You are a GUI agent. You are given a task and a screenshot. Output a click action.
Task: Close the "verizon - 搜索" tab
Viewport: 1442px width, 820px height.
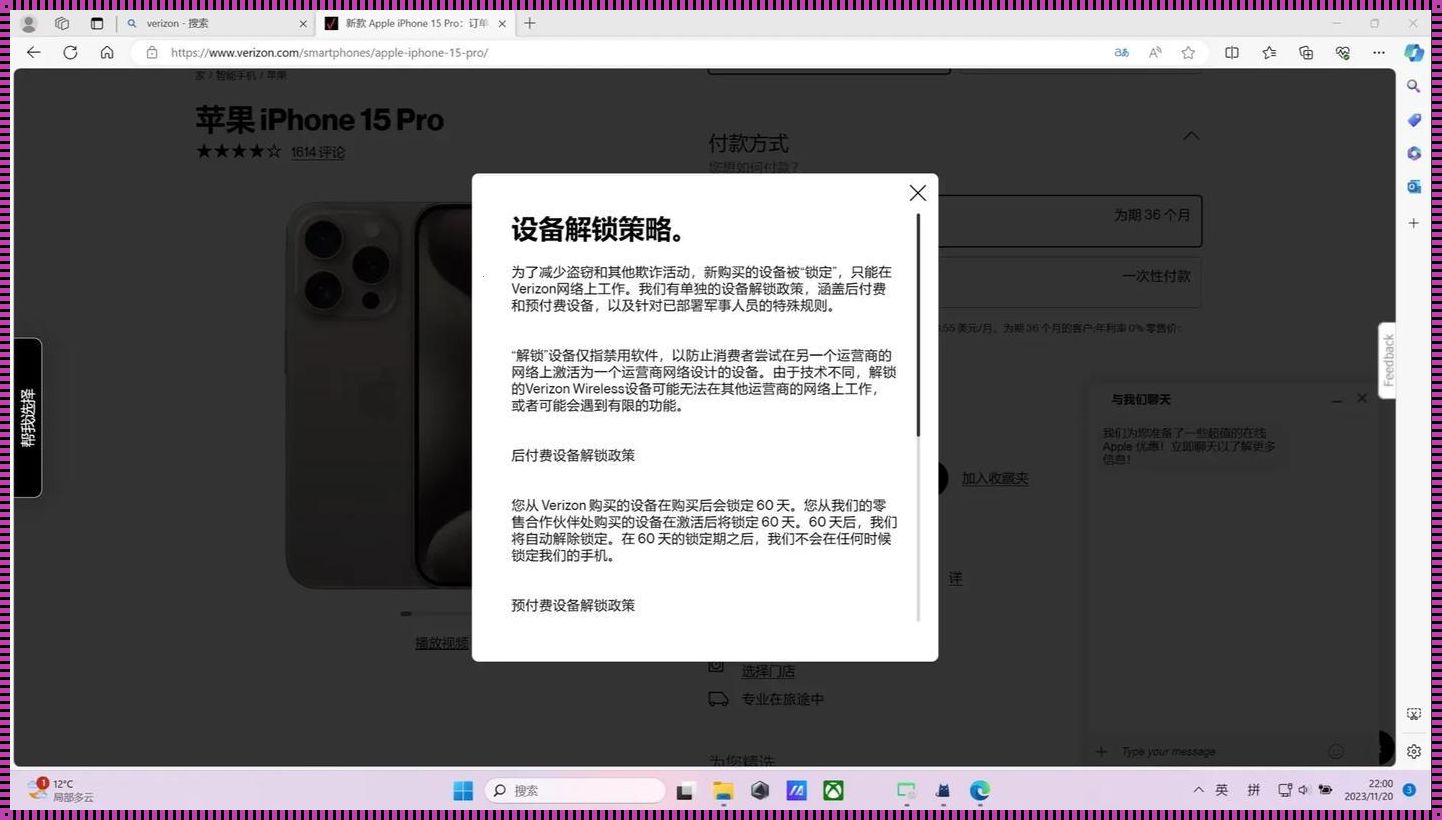pyautogui.click(x=304, y=23)
